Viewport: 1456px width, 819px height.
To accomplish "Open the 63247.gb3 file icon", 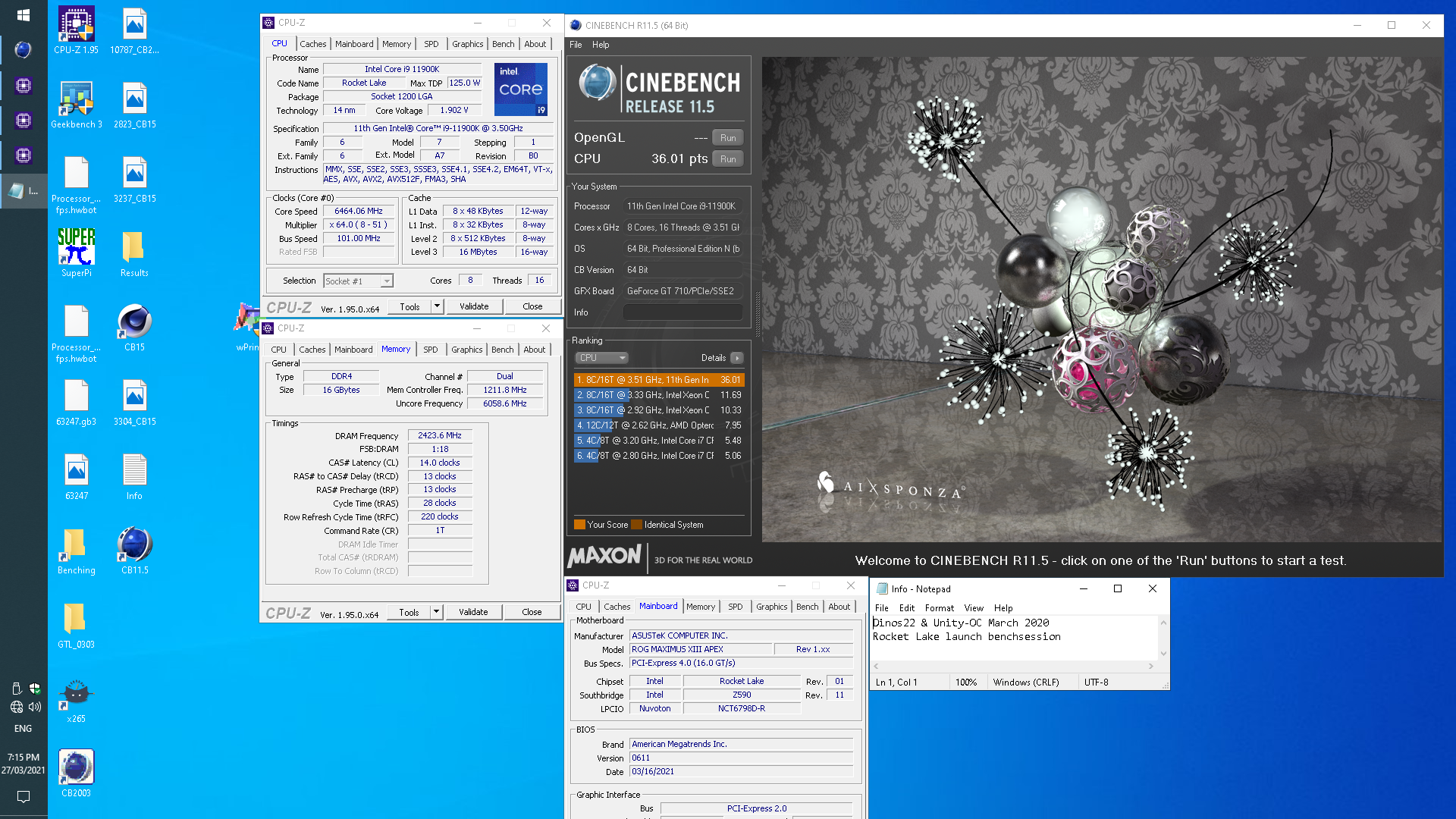I will pos(76,402).
